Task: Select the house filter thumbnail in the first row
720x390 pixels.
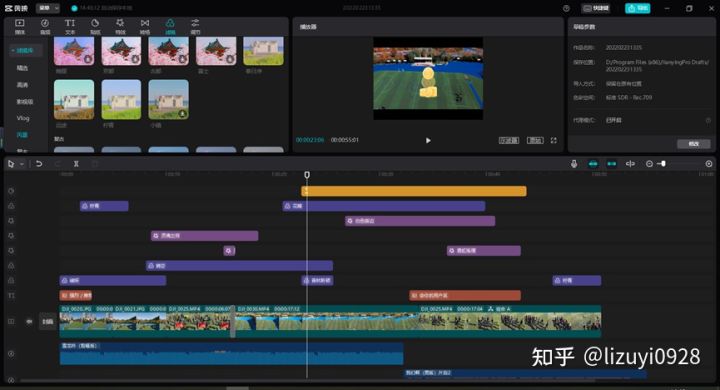Action: [263, 51]
